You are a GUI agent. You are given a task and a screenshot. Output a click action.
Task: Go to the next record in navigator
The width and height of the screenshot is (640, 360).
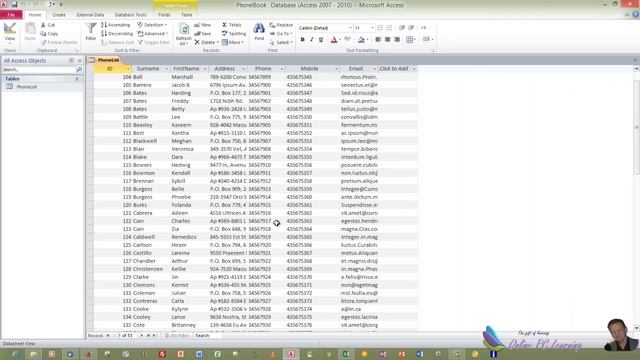click(142, 336)
